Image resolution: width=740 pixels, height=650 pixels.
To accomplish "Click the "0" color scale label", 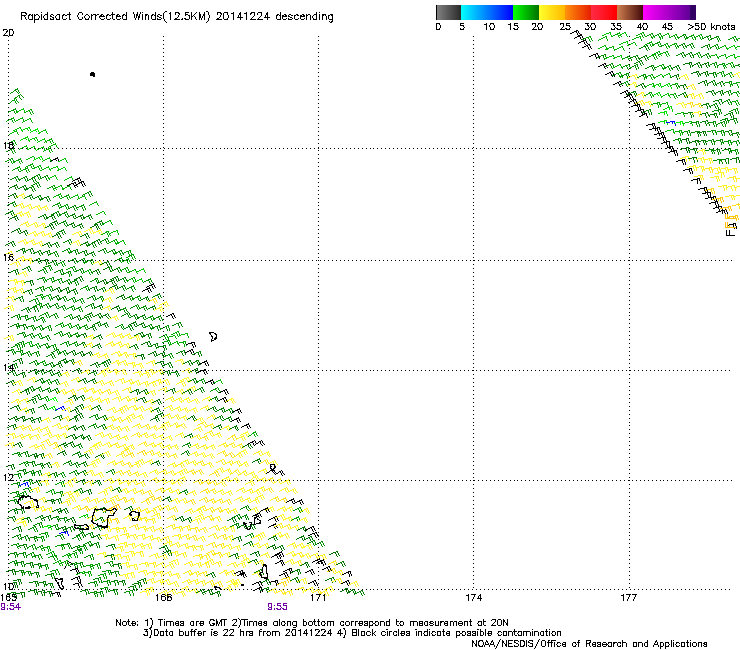I will coord(438,27).
